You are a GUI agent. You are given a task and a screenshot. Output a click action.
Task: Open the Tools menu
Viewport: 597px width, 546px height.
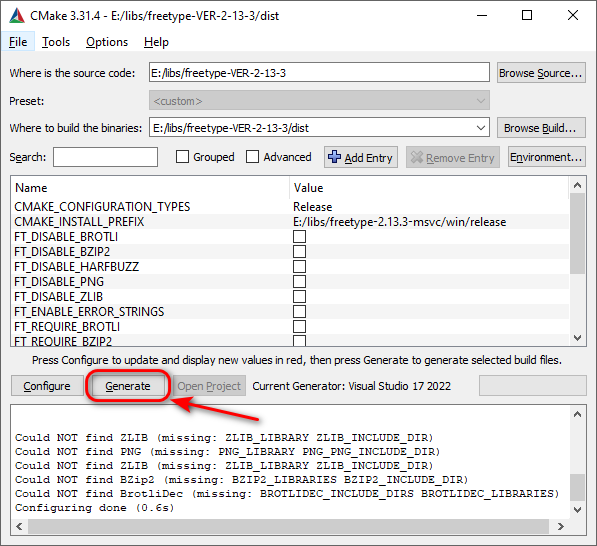click(x=56, y=42)
